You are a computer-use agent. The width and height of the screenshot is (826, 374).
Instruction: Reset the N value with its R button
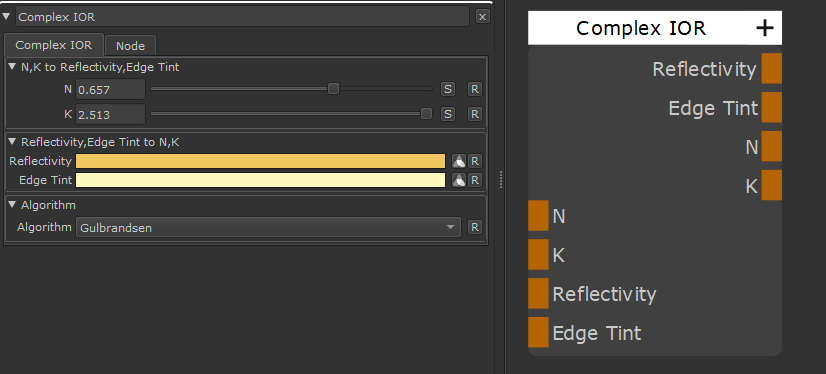click(475, 89)
